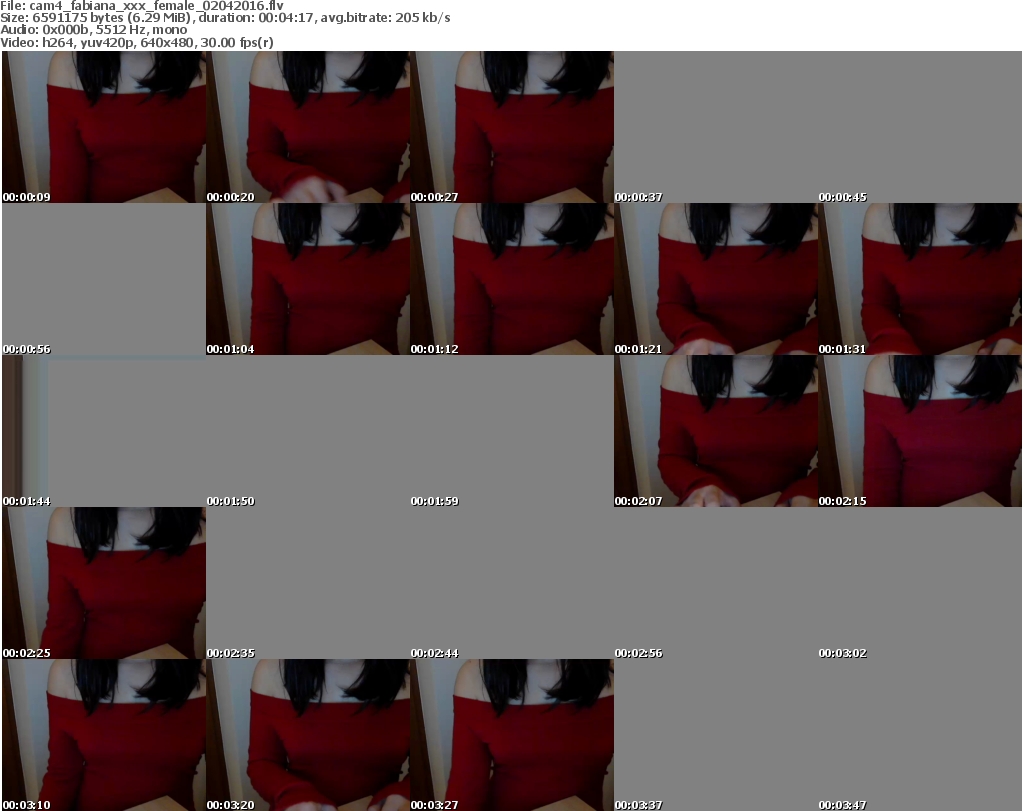
Task: Select the partly gray frame at 00:01:44
Action: pos(104,431)
